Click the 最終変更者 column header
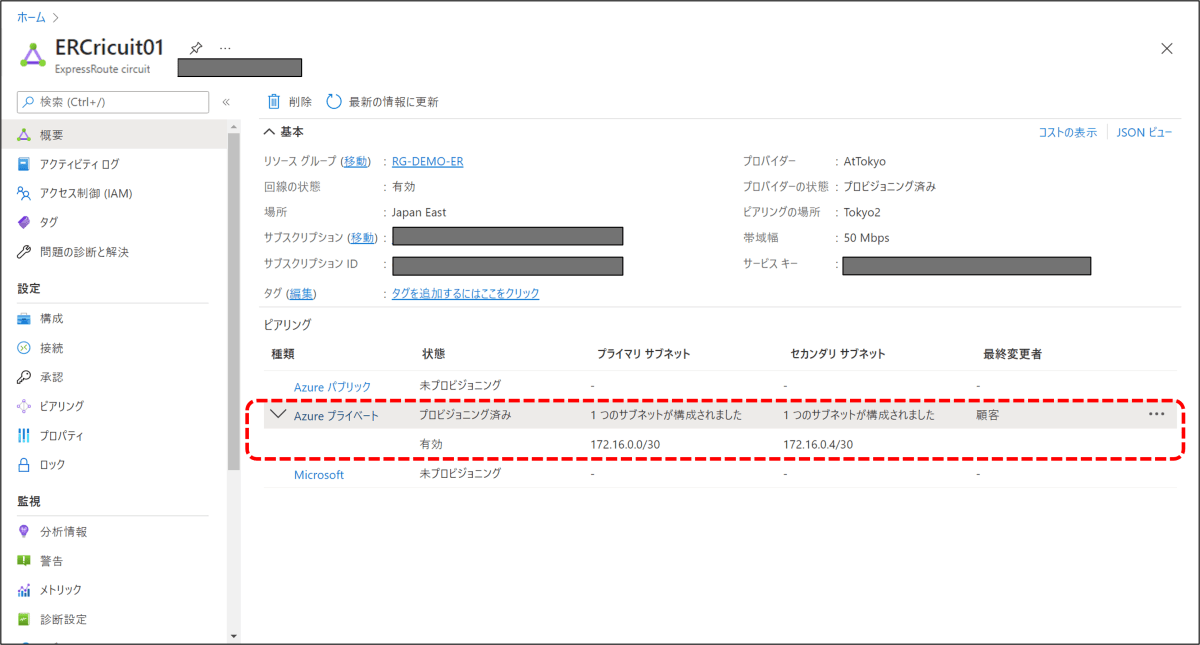Image resolution: width=1200 pixels, height=645 pixels. [1013, 354]
